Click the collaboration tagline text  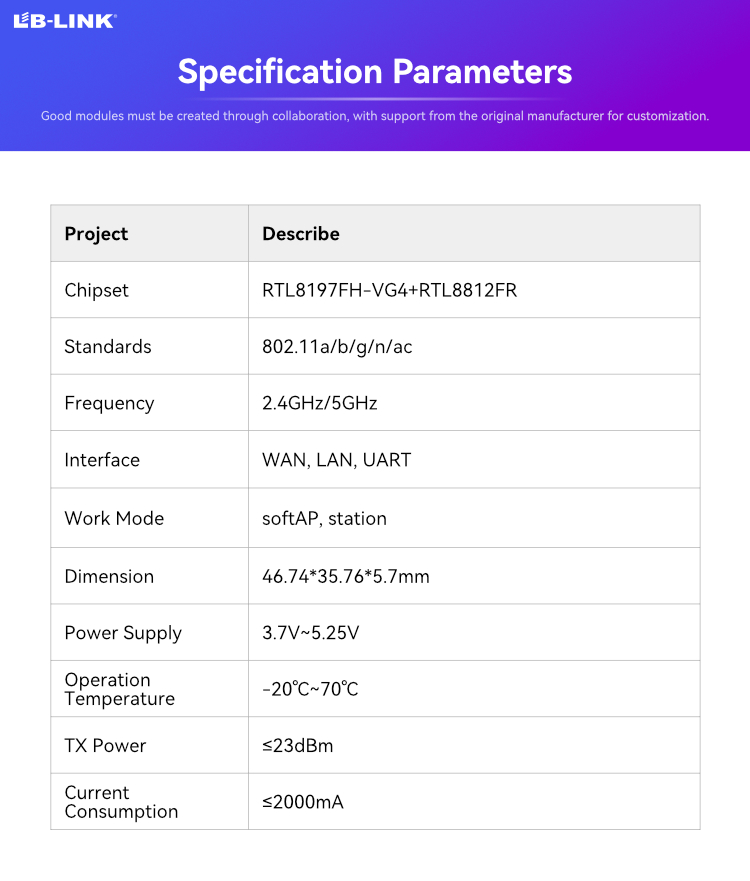coord(375,116)
